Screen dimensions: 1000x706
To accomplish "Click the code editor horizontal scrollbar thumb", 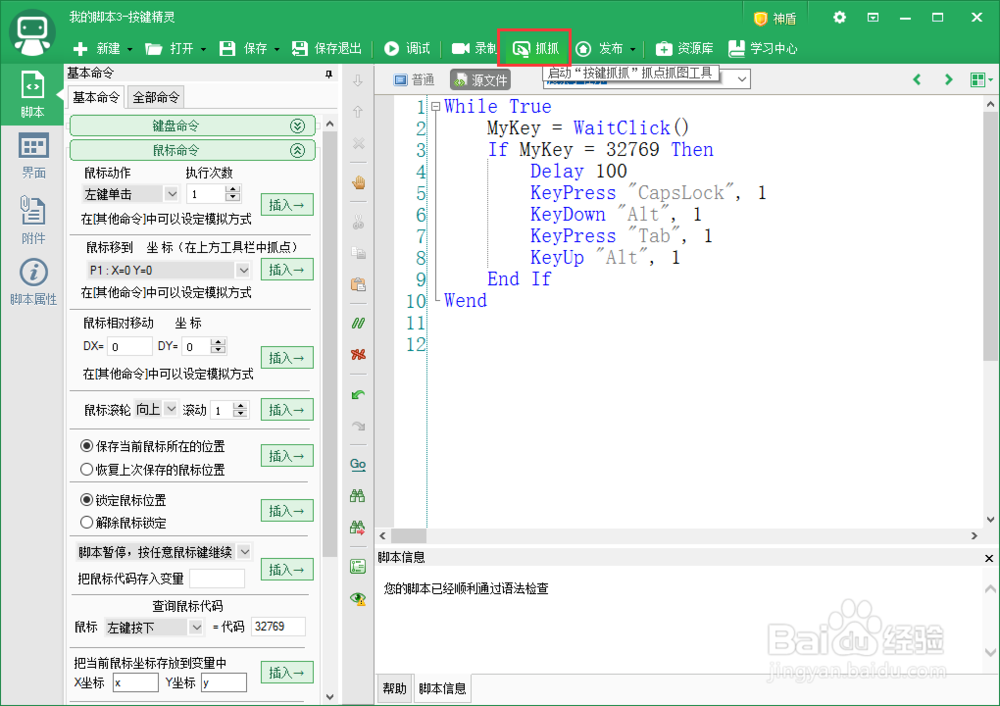I will (x=409, y=536).
